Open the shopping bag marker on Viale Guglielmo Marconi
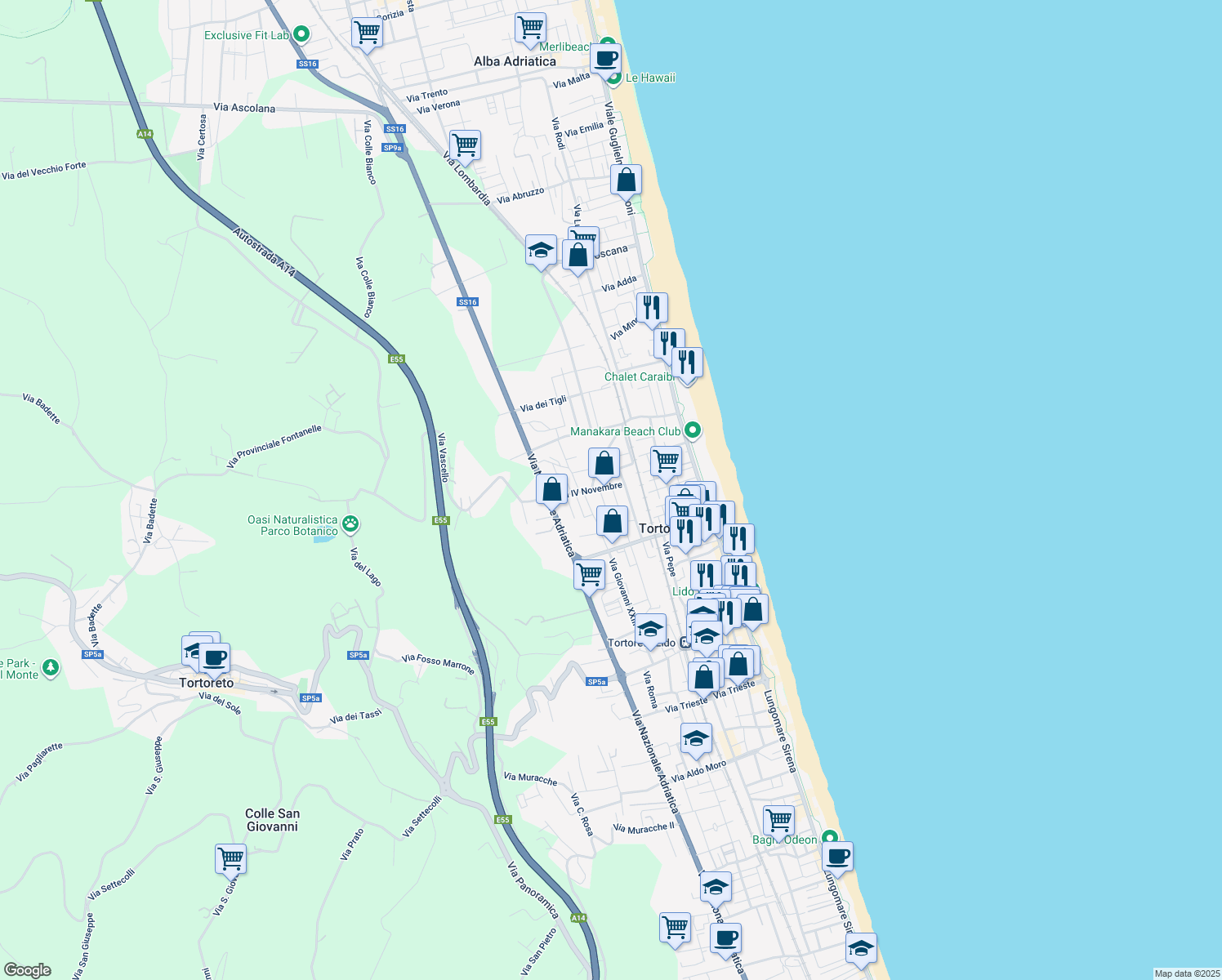Screen dimensions: 1222x980 (627, 180)
